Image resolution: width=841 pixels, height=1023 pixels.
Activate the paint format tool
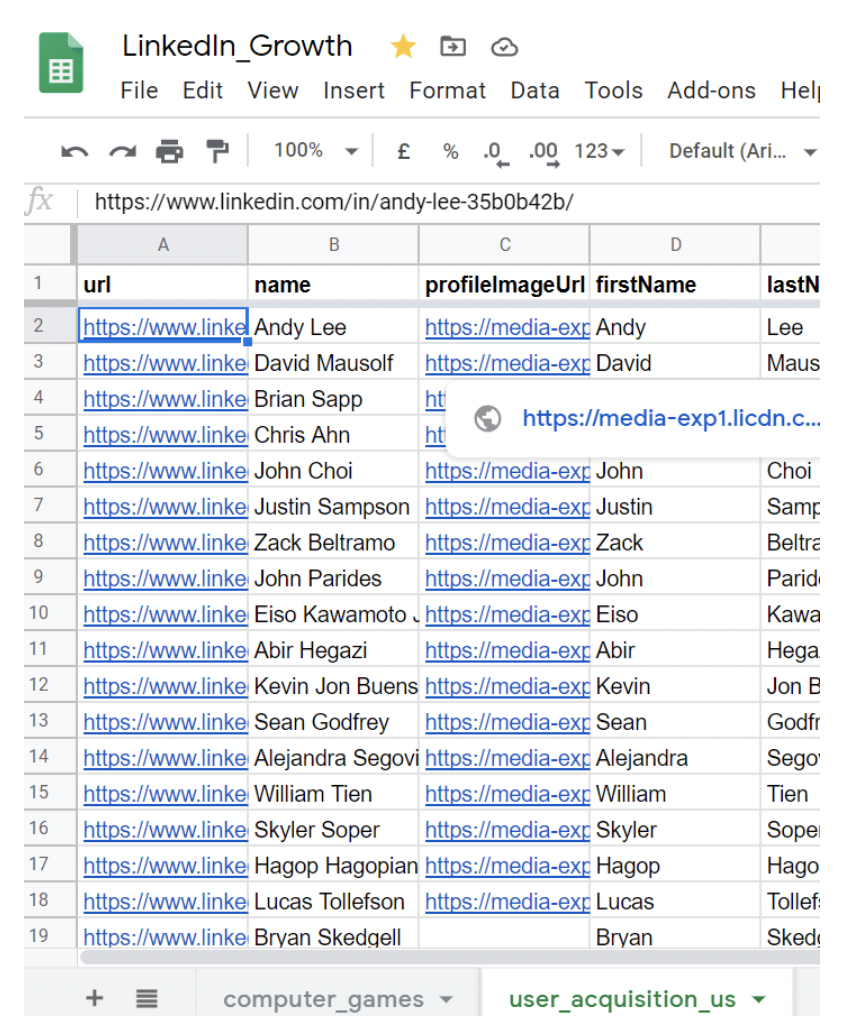click(217, 151)
